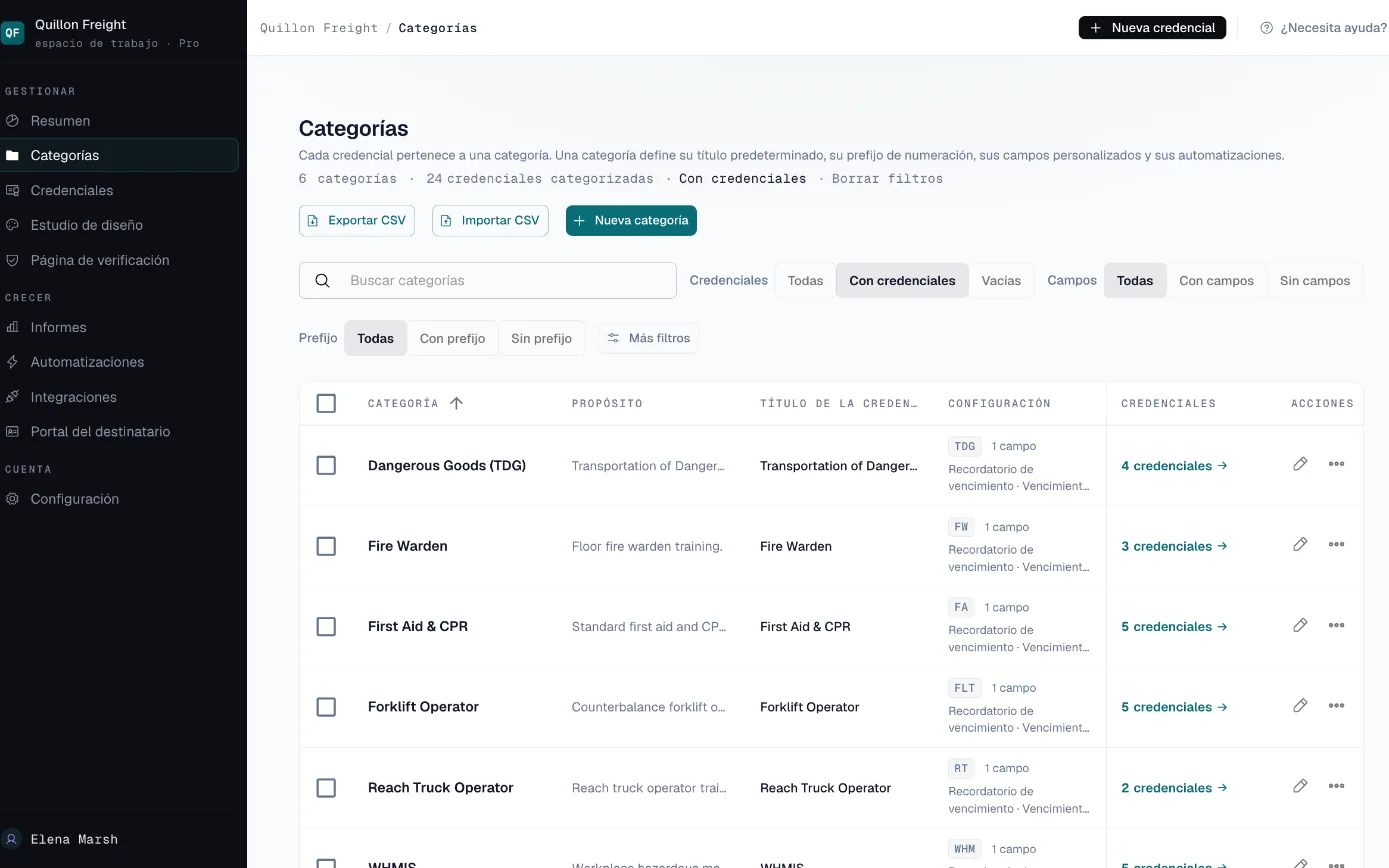This screenshot has height=868, width=1389.
Task: Click the edit pencil for Dangerous Goods (TDG)
Action: click(1300, 464)
